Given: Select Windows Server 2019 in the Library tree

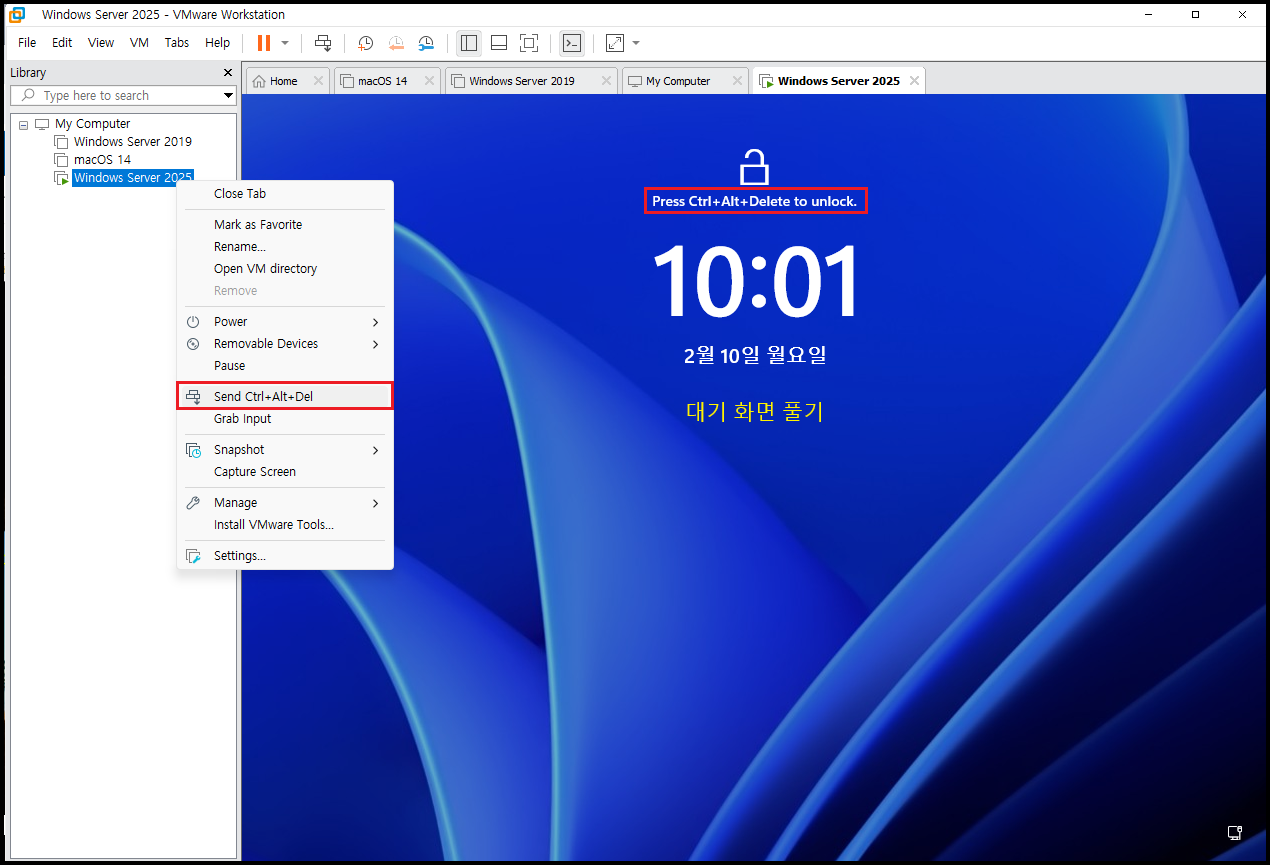Looking at the screenshot, I should [x=132, y=142].
